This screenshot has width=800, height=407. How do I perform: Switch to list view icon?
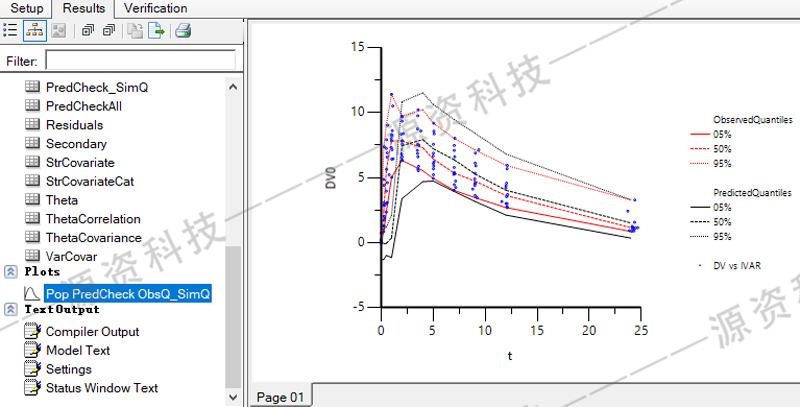click(x=10, y=31)
